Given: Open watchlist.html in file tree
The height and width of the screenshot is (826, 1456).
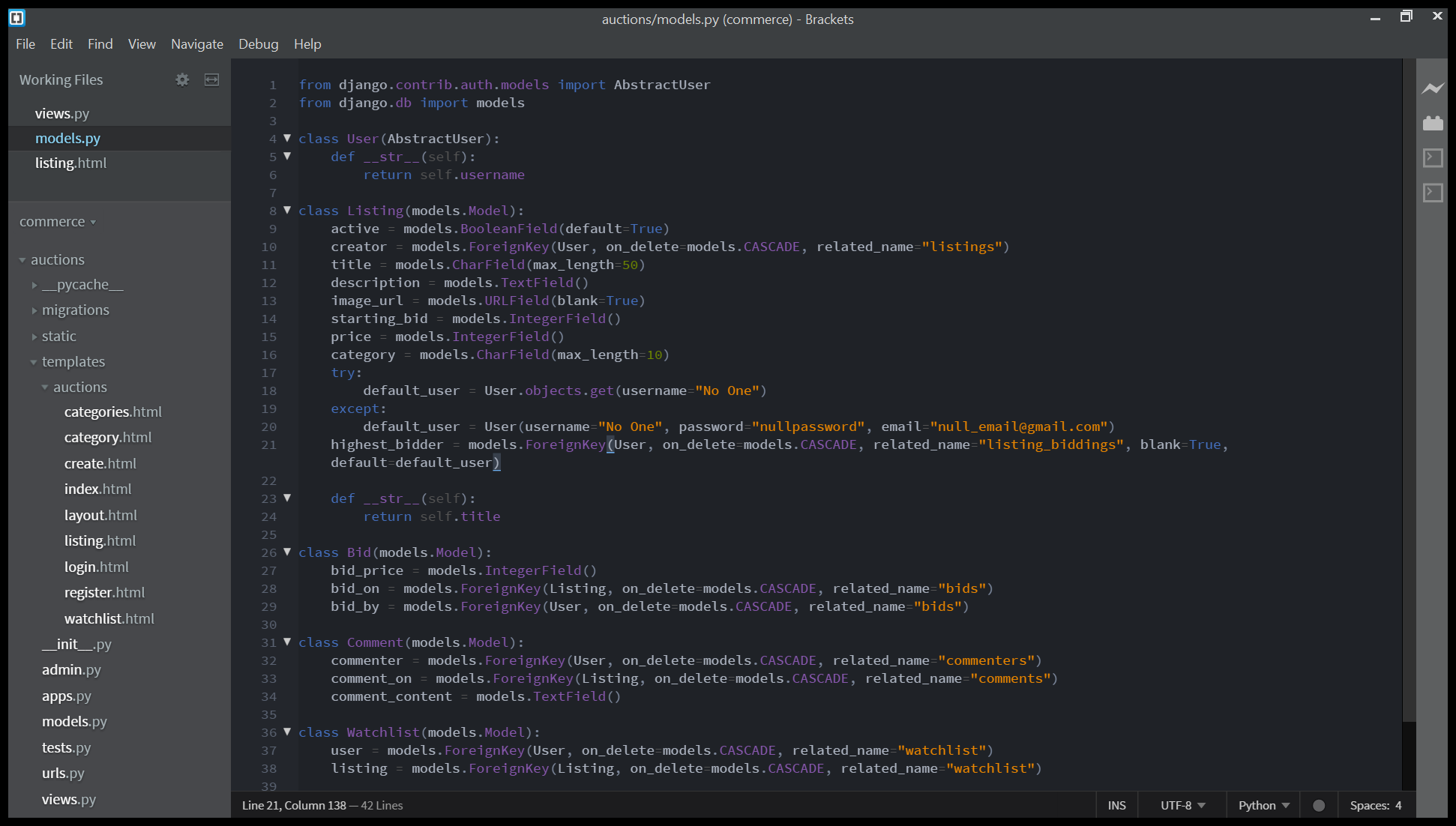Looking at the screenshot, I should (109, 619).
